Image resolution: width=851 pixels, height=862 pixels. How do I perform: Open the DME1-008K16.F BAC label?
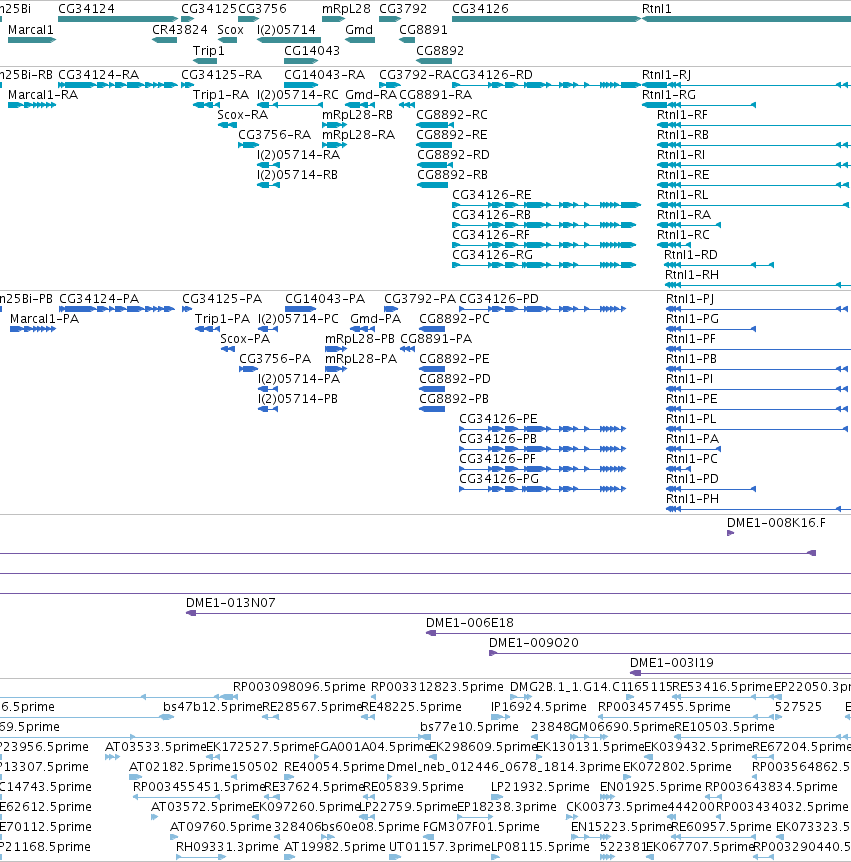coord(776,523)
